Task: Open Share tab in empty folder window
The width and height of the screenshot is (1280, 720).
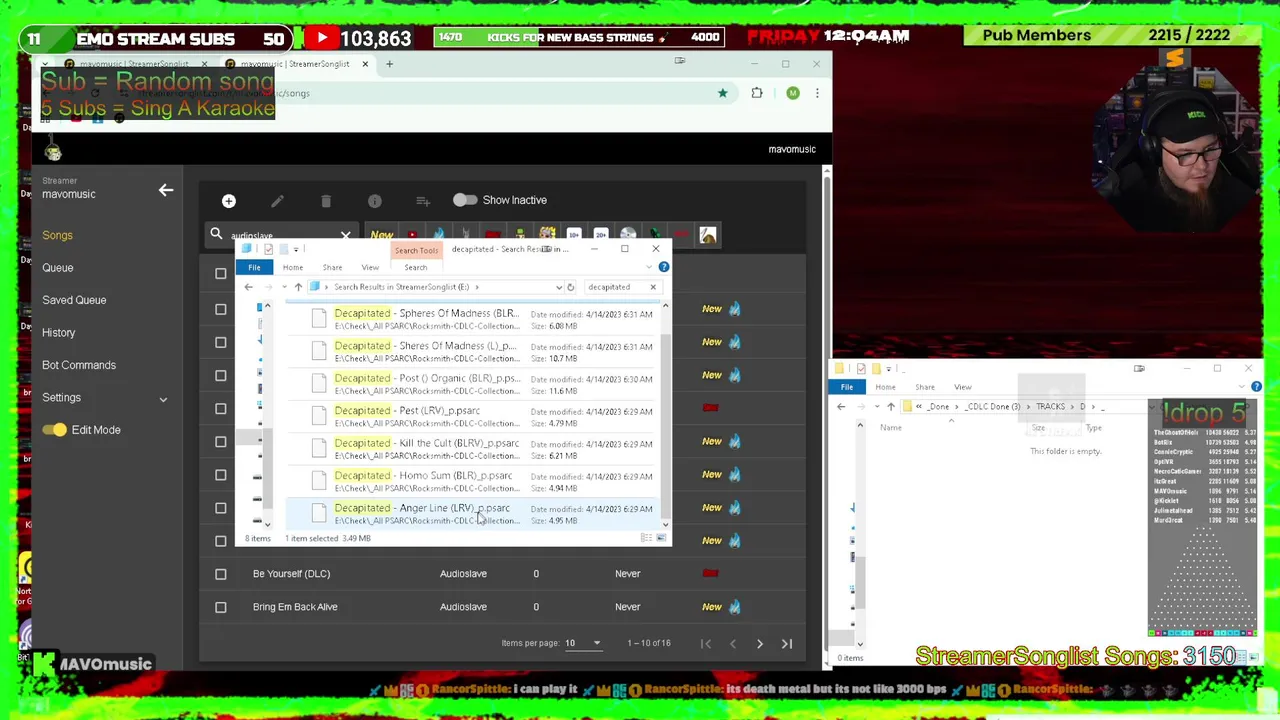Action: 925,387
